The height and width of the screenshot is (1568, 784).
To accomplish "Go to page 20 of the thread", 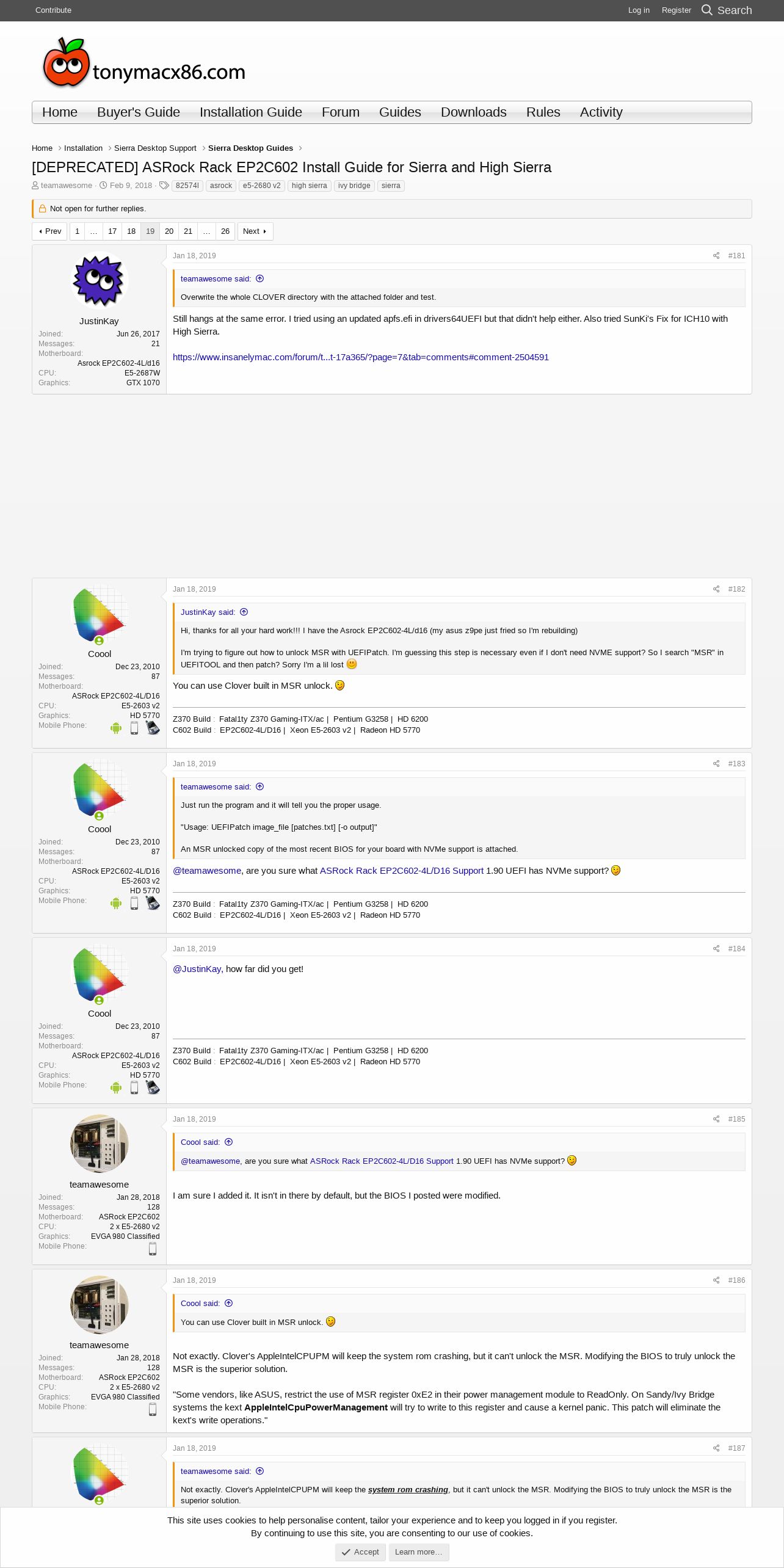I will point(169,231).
